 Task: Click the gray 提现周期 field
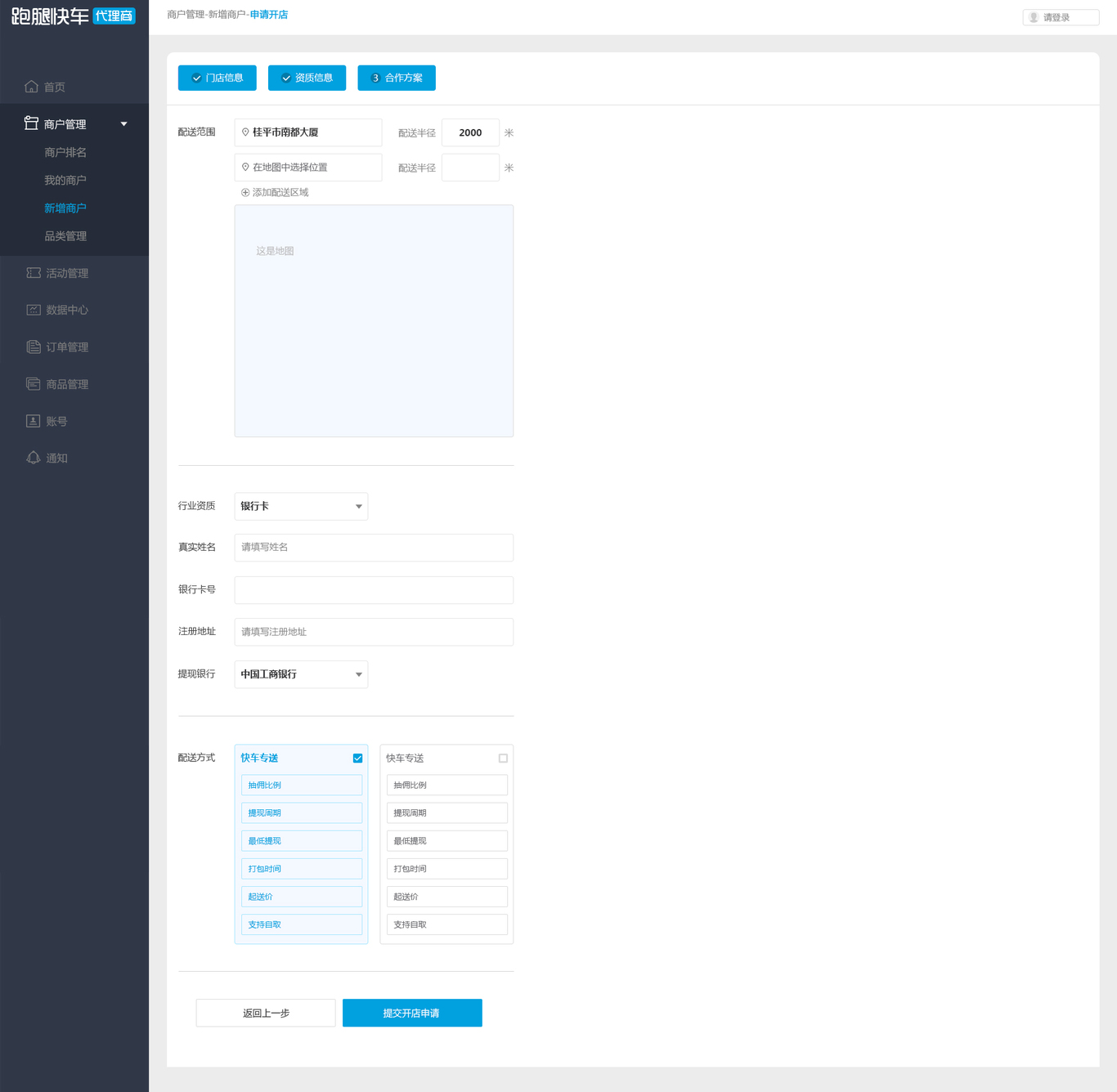pos(447,812)
